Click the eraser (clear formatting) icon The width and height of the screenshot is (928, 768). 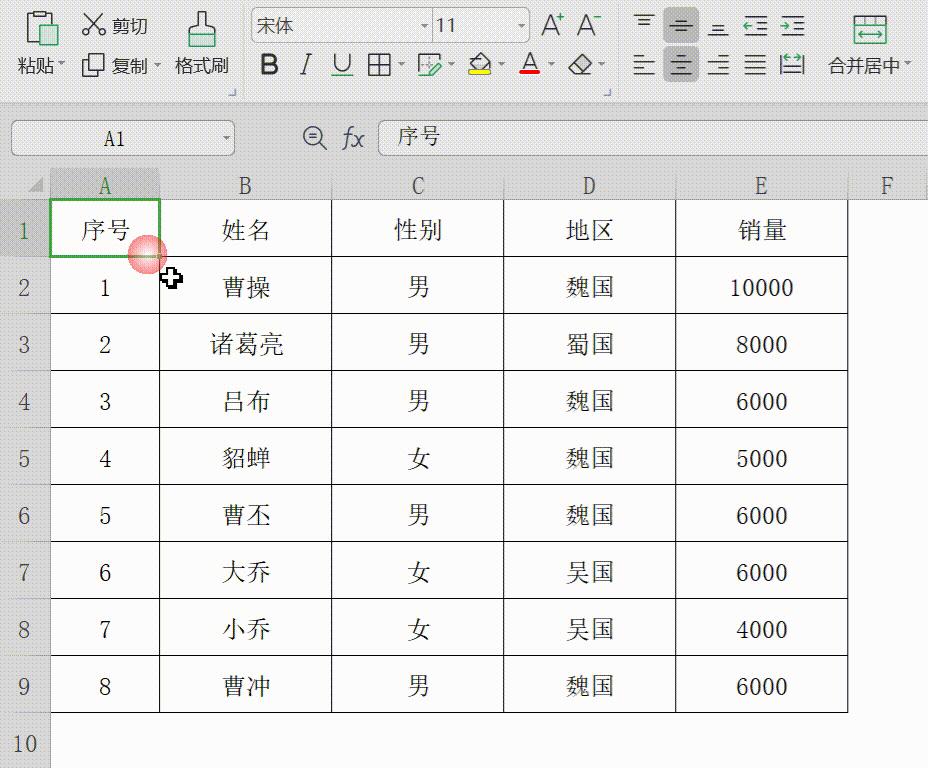tap(583, 64)
